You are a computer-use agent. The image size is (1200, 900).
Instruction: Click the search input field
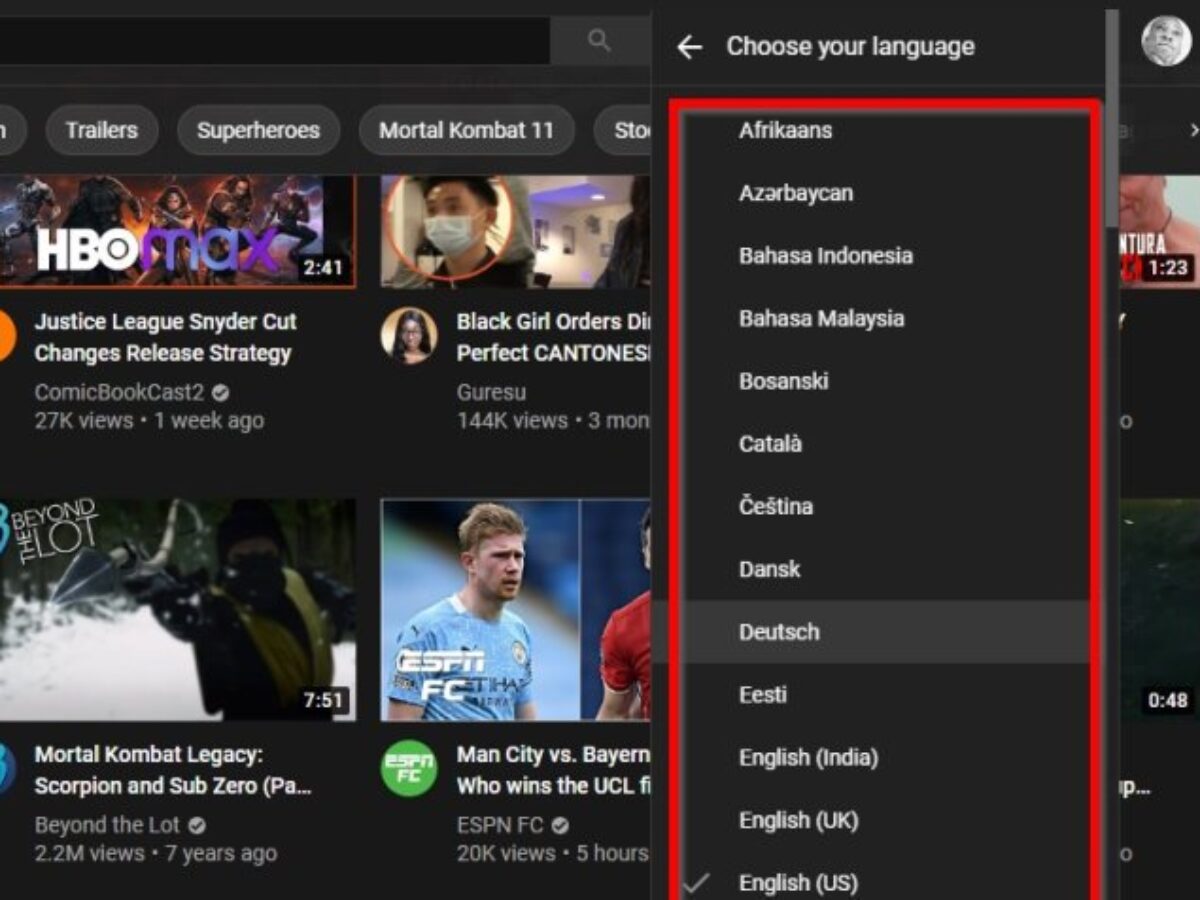pyautogui.click(x=274, y=40)
